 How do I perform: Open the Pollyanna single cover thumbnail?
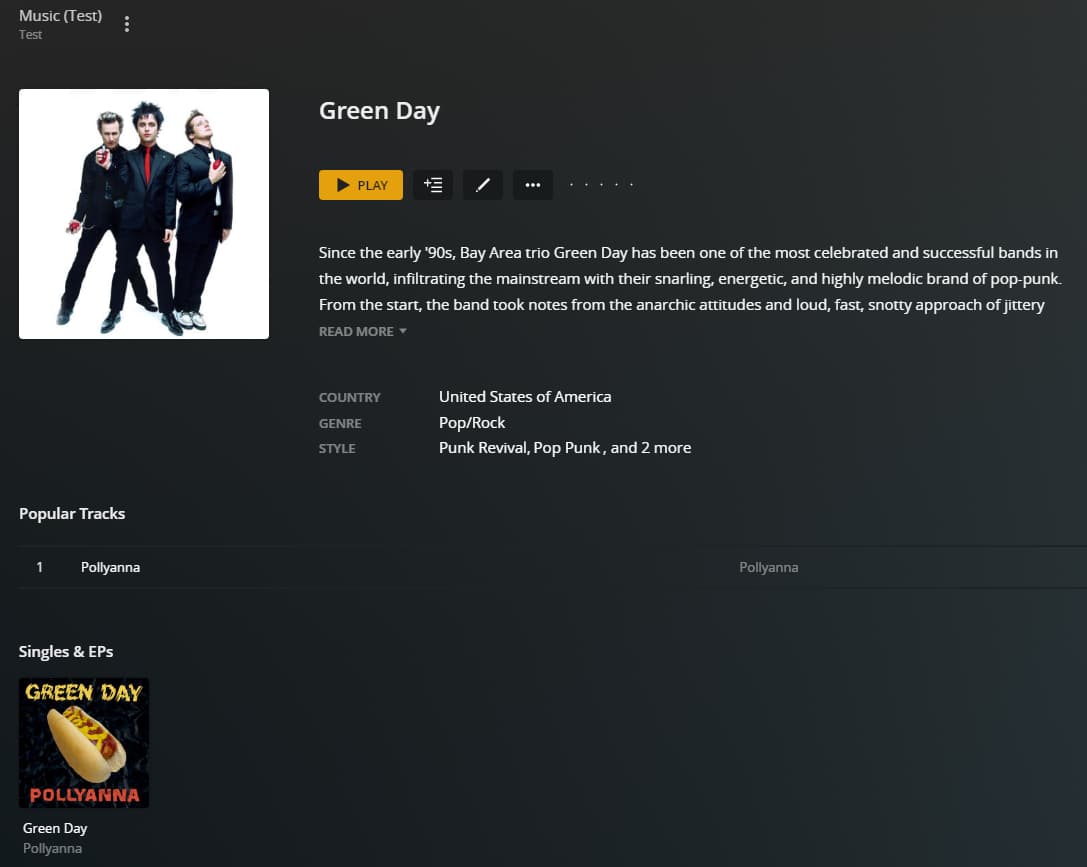[x=84, y=743]
